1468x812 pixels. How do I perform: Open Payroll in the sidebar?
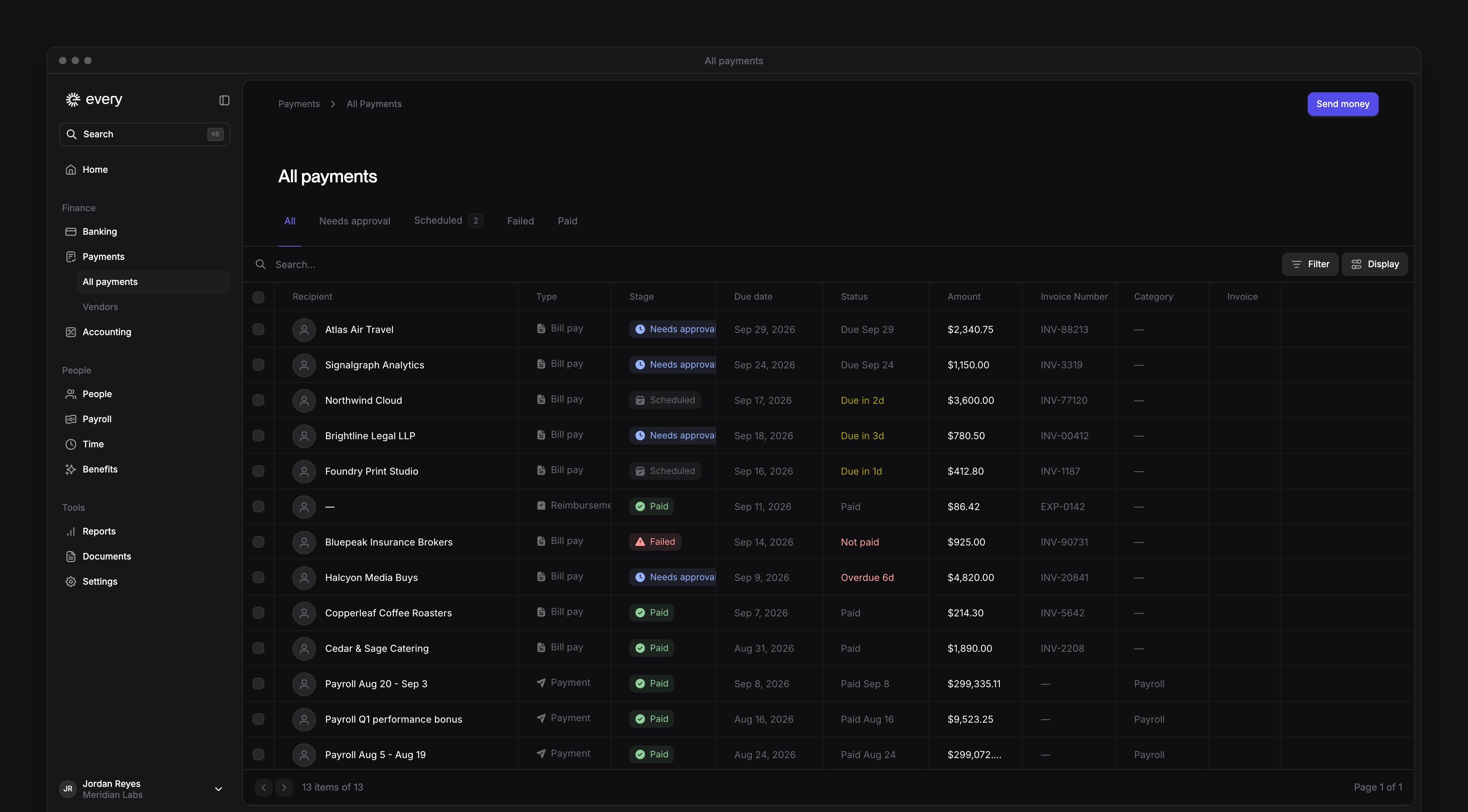144,419
